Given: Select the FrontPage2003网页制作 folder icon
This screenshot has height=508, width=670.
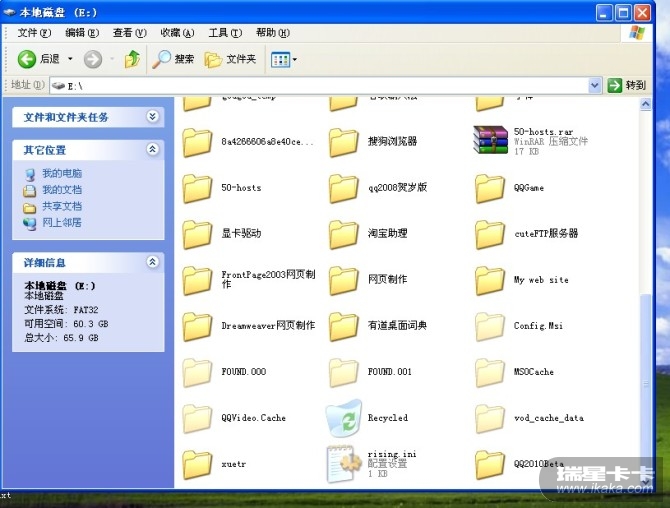Looking at the screenshot, I should coord(197,281).
